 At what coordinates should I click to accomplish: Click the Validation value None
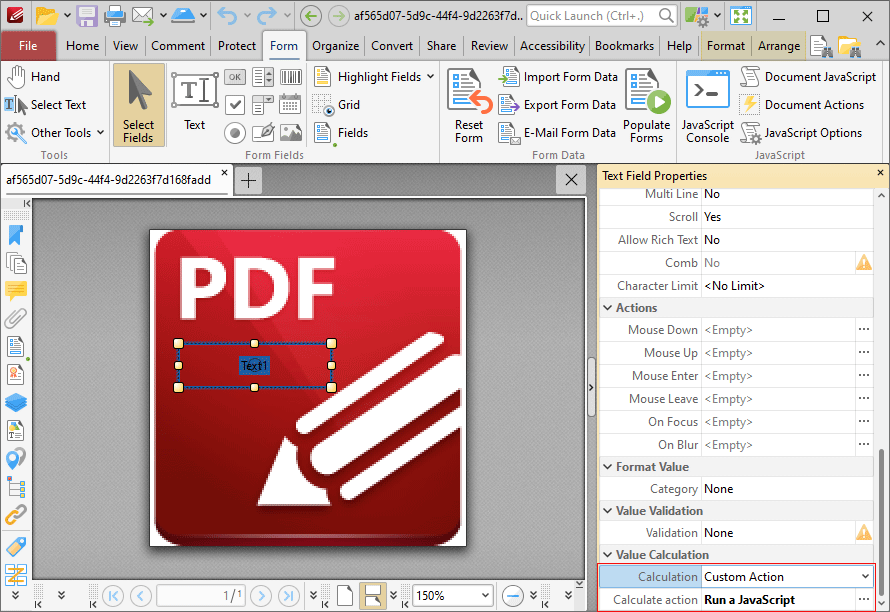[x=778, y=533]
